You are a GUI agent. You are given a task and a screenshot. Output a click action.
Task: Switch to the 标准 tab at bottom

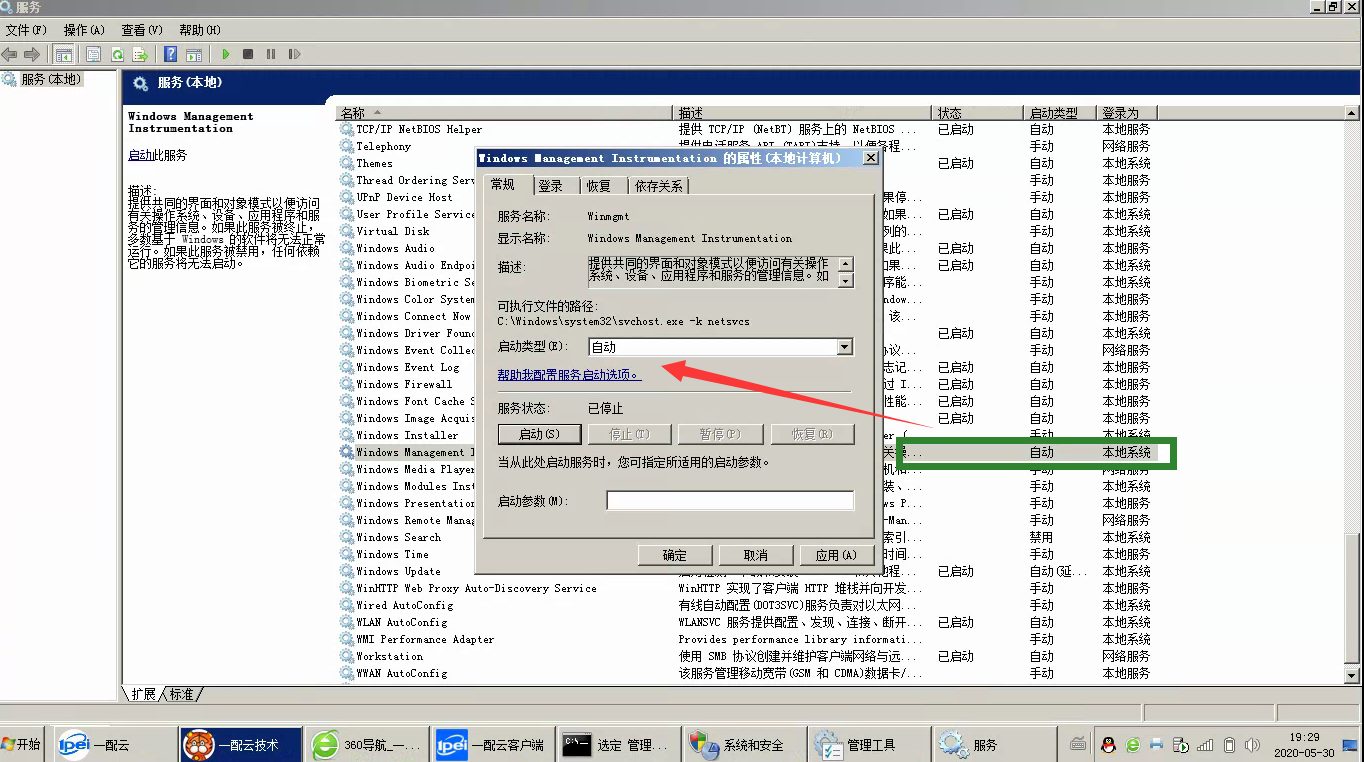pos(182,694)
